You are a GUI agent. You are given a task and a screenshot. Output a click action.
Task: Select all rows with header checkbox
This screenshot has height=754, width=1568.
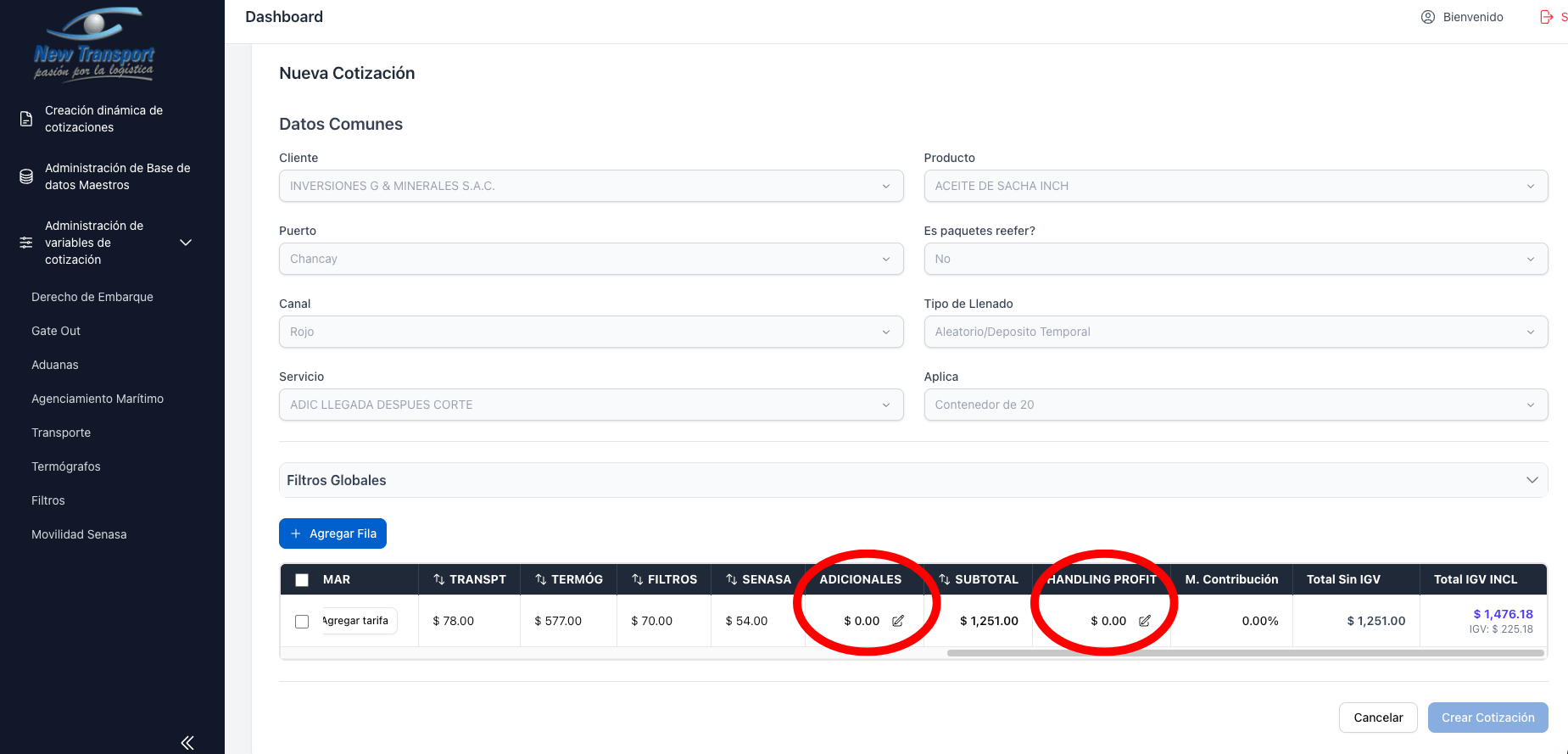coord(302,580)
